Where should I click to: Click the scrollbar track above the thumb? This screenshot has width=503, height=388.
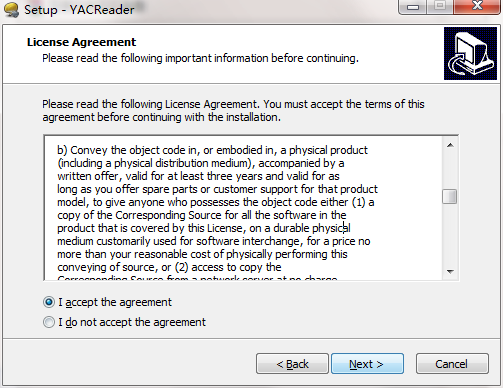[450, 171]
